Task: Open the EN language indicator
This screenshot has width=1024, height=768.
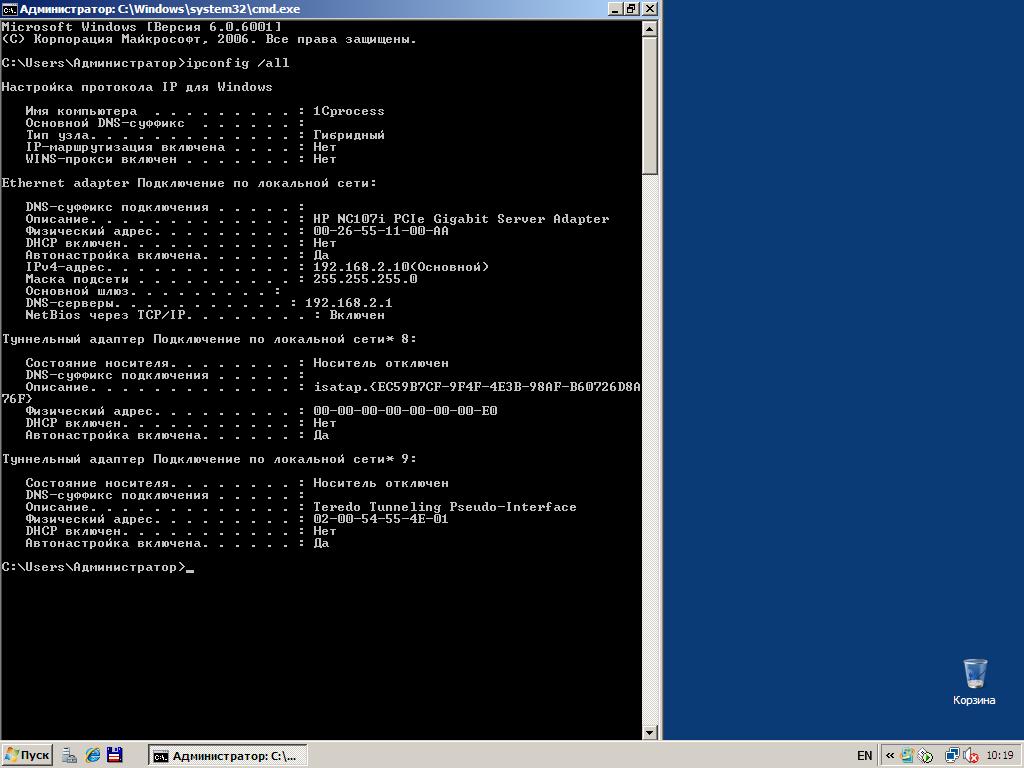Action: coord(864,756)
